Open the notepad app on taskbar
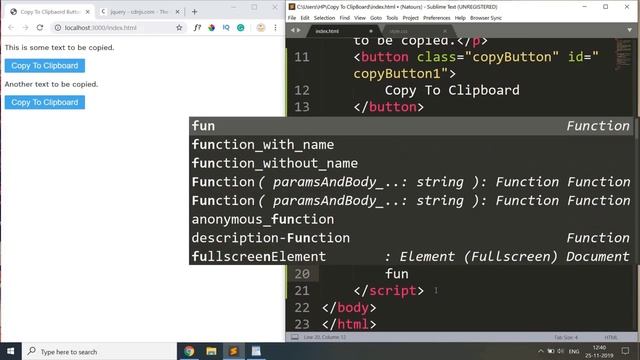 tap(256, 351)
